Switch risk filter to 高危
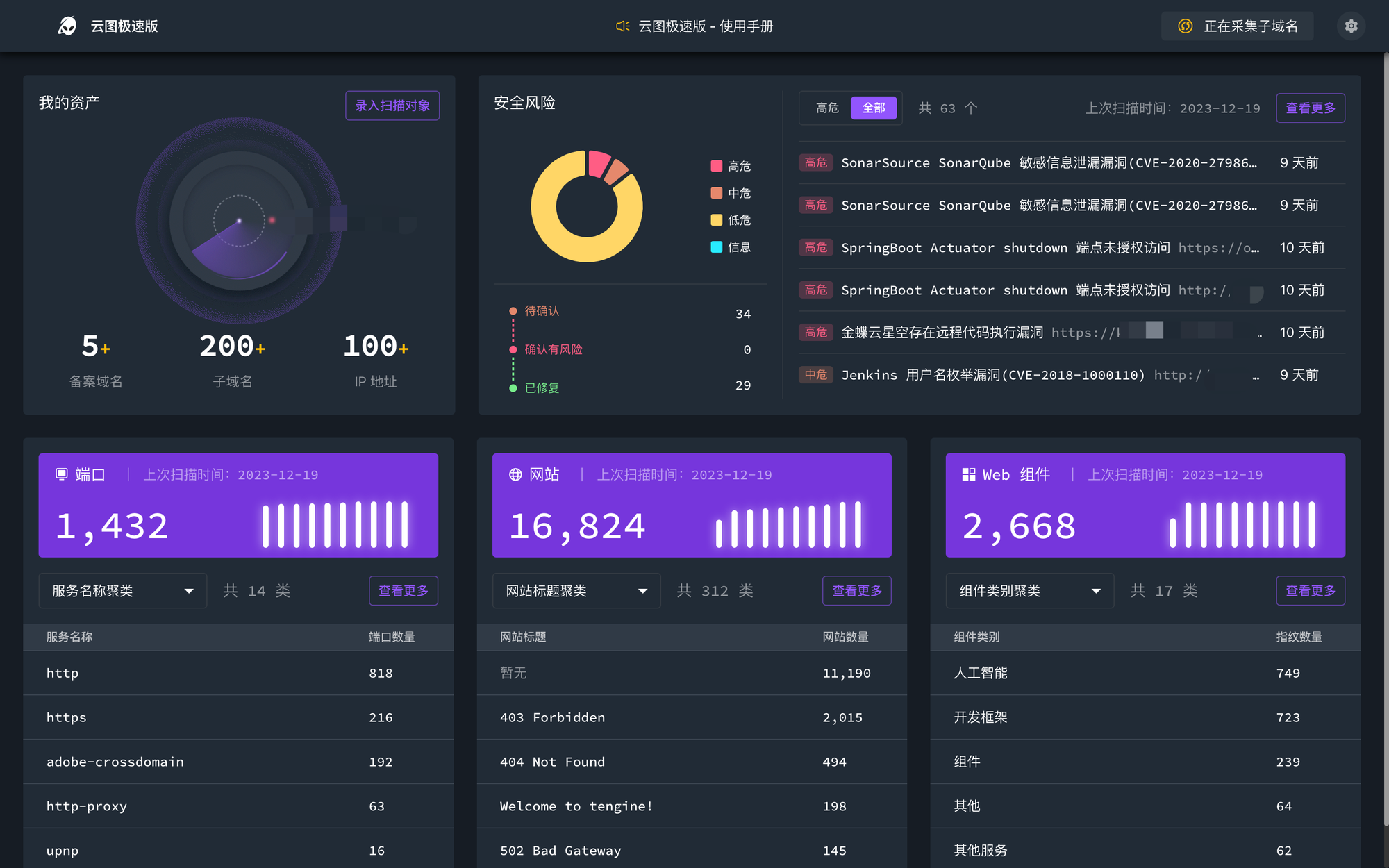 coord(826,108)
